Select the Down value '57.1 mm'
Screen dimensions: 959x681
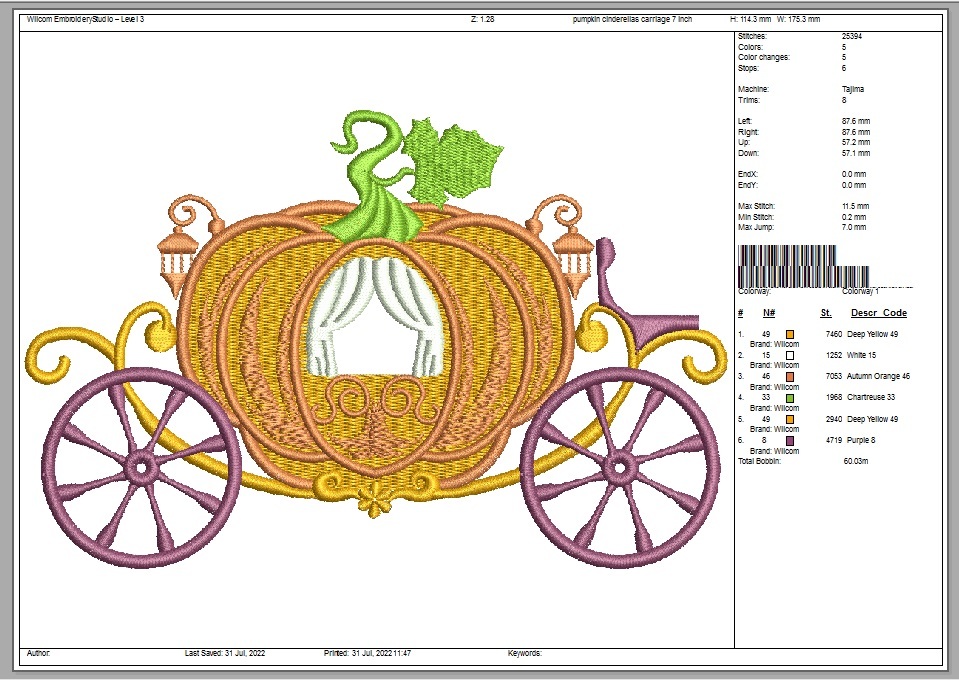tap(856, 154)
